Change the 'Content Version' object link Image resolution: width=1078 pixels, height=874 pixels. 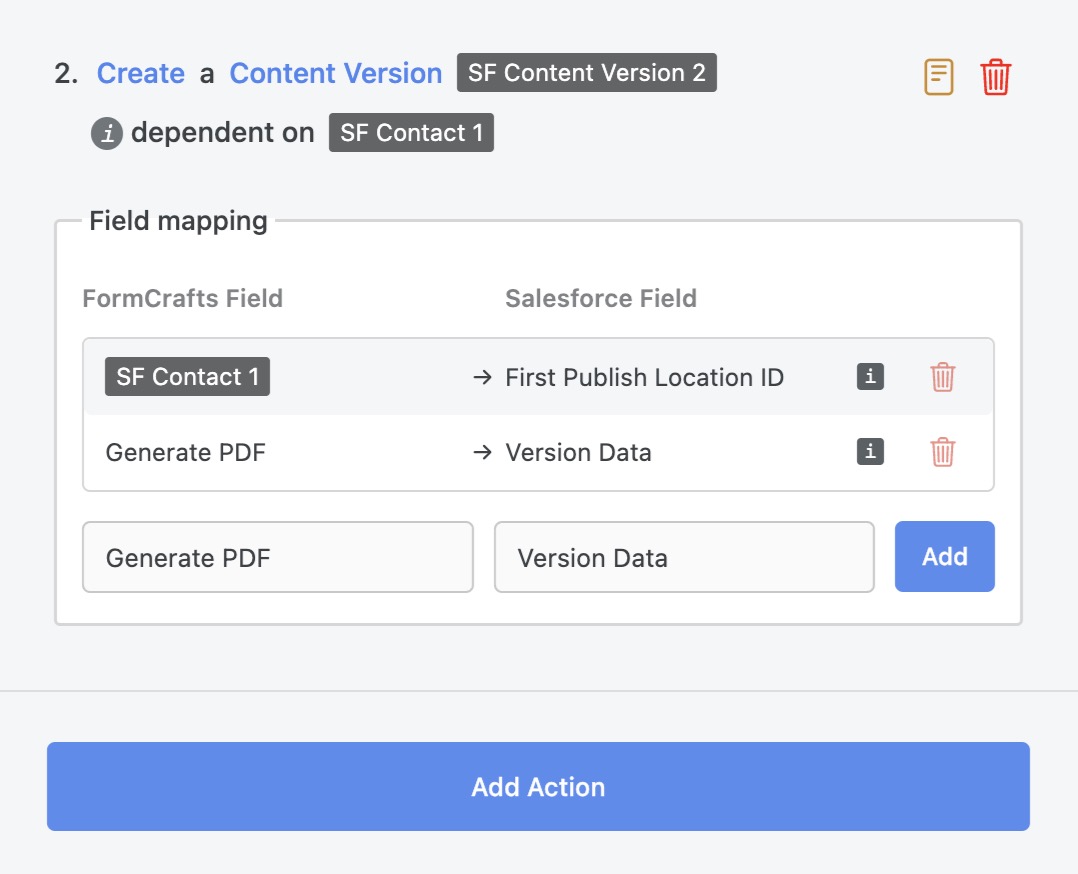pos(336,73)
